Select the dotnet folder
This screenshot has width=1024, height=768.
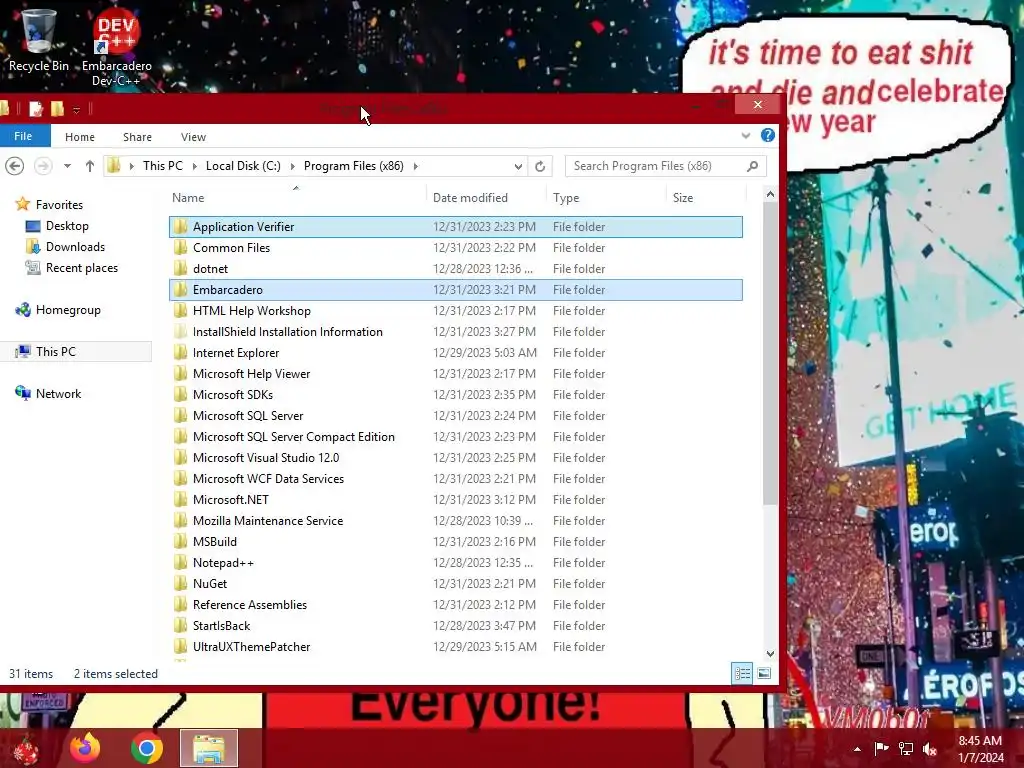pyautogui.click(x=455, y=268)
